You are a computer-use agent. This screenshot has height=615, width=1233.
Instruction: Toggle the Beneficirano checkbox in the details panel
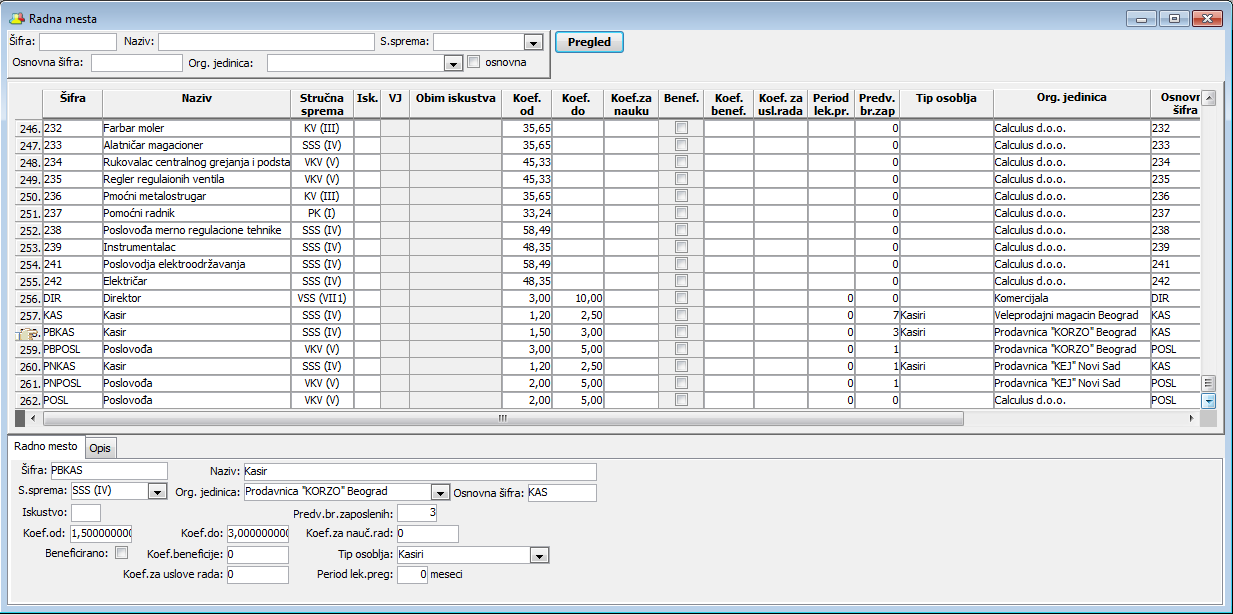click(121, 553)
